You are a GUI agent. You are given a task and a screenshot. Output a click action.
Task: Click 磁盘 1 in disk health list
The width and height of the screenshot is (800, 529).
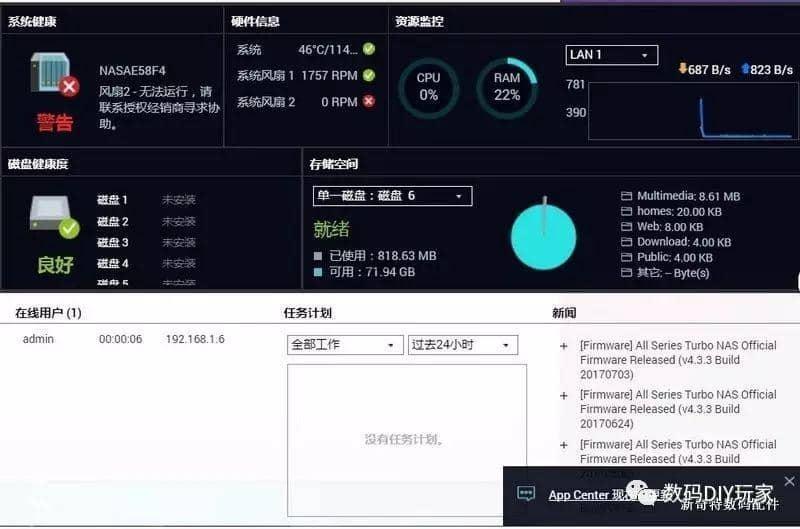click(113, 200)
